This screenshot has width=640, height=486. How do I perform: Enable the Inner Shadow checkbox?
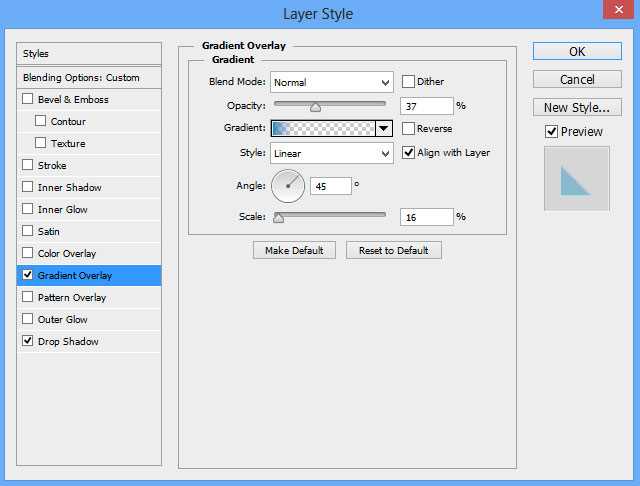coord(27,187)
